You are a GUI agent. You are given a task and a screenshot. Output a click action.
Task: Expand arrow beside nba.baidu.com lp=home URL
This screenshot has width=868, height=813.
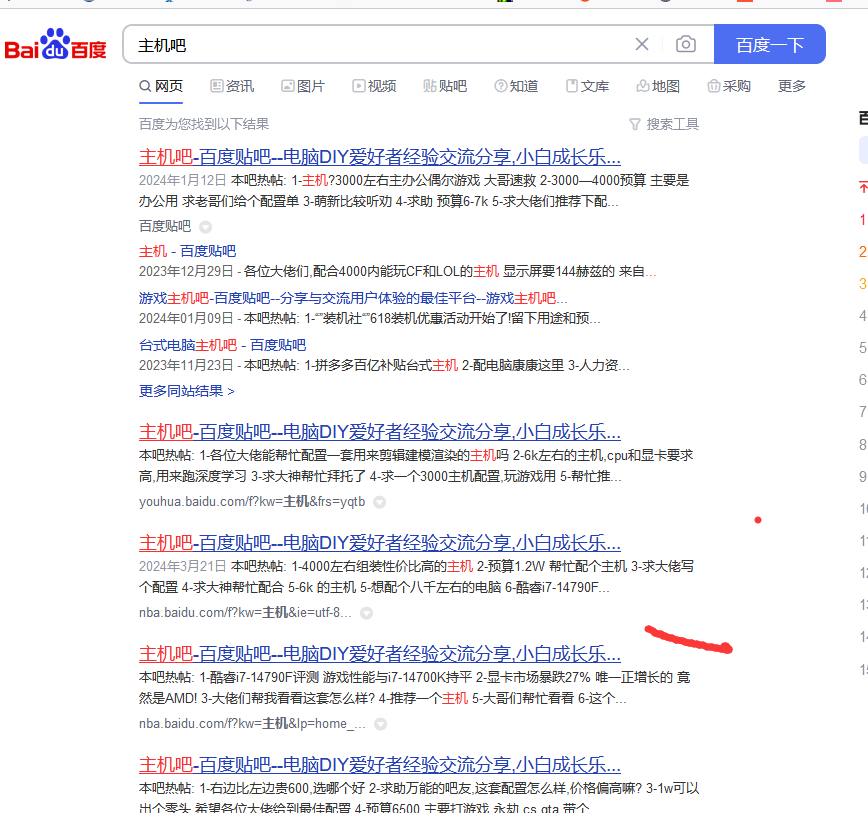[x=380, y=724]
